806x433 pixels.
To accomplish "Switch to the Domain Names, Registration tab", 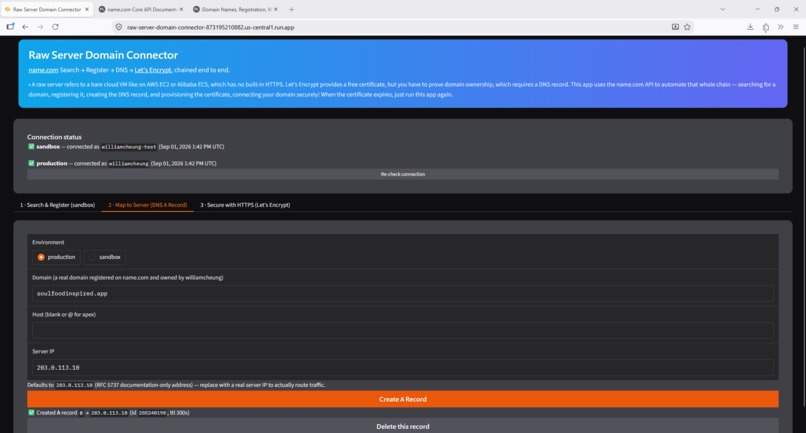I will [235, 9].
